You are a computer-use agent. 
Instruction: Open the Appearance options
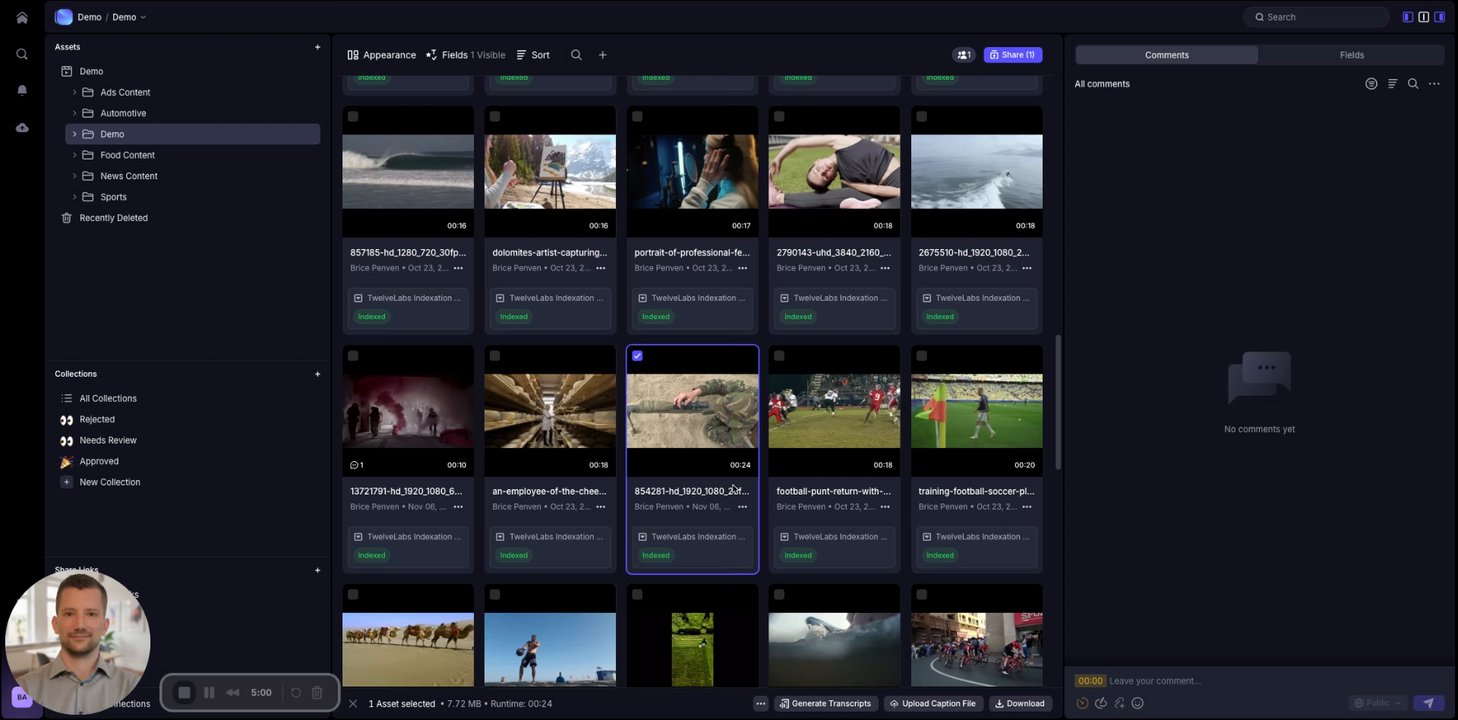click(381, 55)
